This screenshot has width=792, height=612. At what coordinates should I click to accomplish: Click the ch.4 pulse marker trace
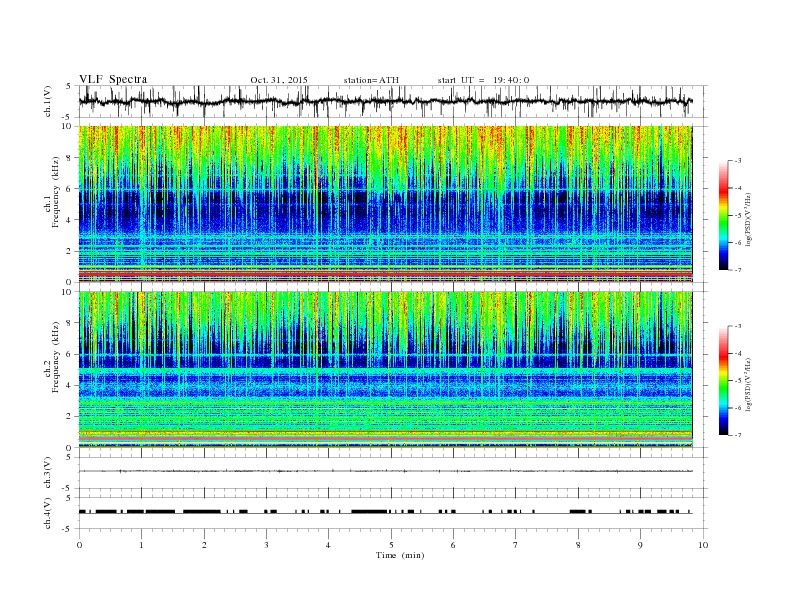[x=385, y=512]
